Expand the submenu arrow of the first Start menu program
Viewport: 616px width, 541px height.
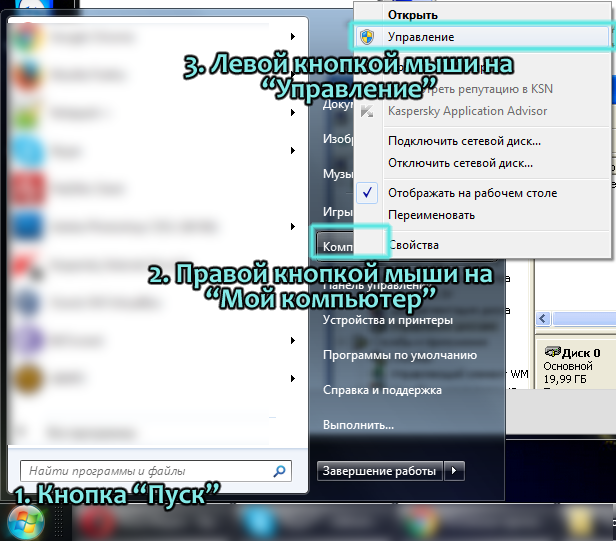coord(292,36)
